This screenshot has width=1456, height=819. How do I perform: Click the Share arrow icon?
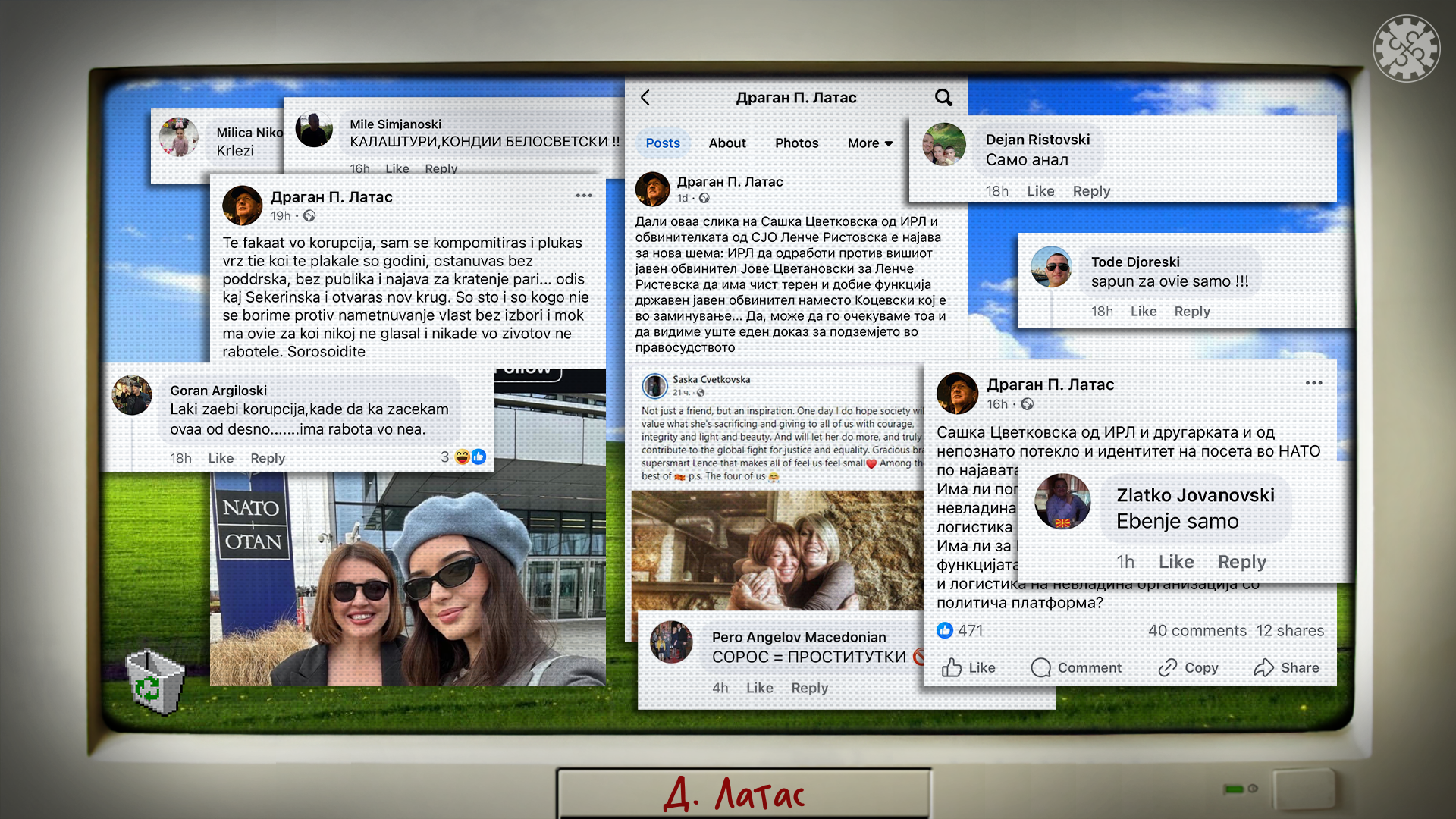click(1263, 668)
